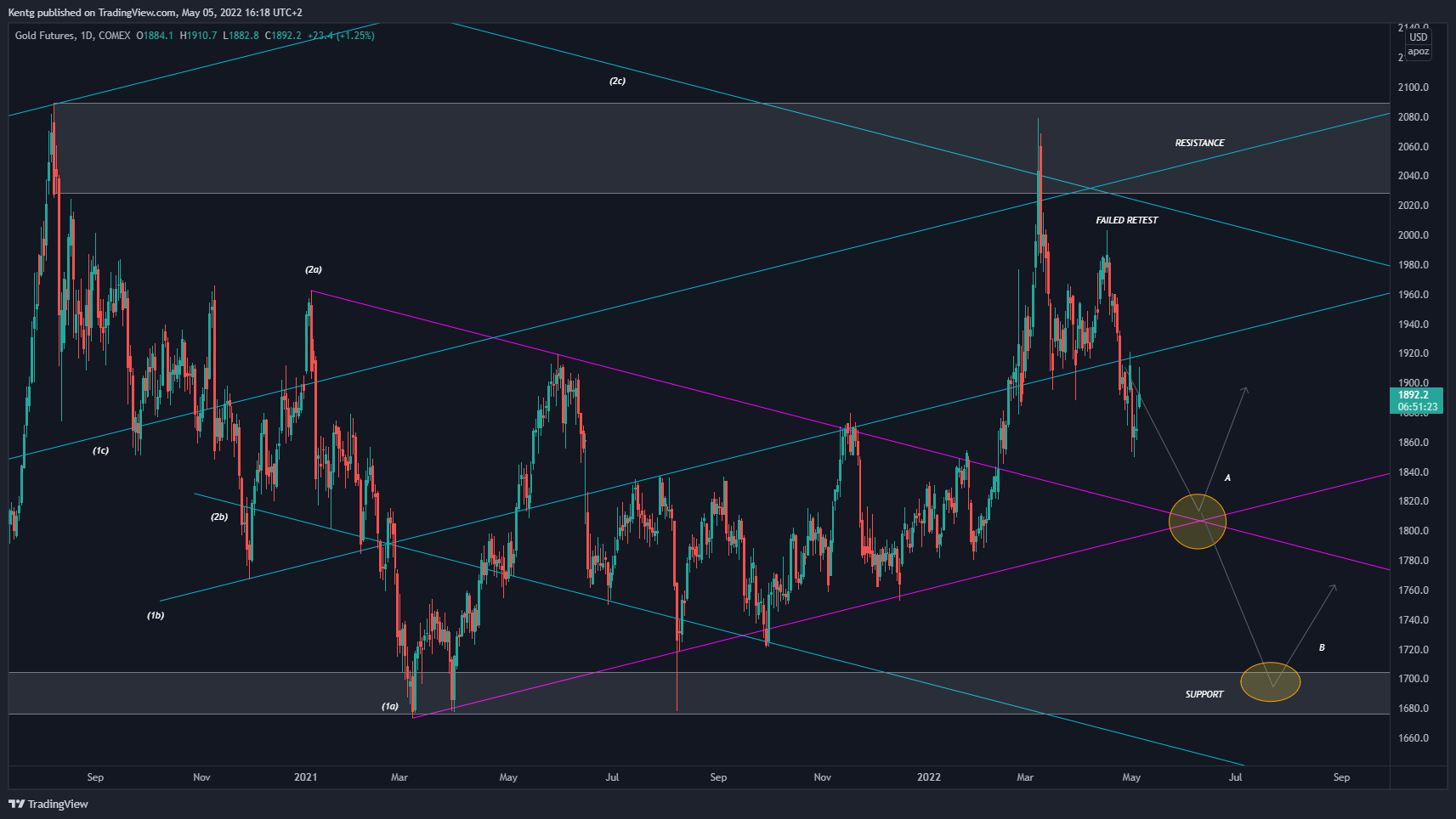Click scenario label 'B' near lower ellipse
Viewport: 1456px width, 819px height.
click(1322, 647)
